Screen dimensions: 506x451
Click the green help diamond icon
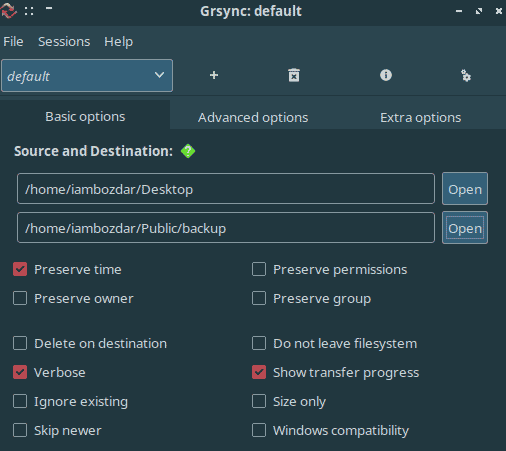pyautogui.click(x=188, y=151)
